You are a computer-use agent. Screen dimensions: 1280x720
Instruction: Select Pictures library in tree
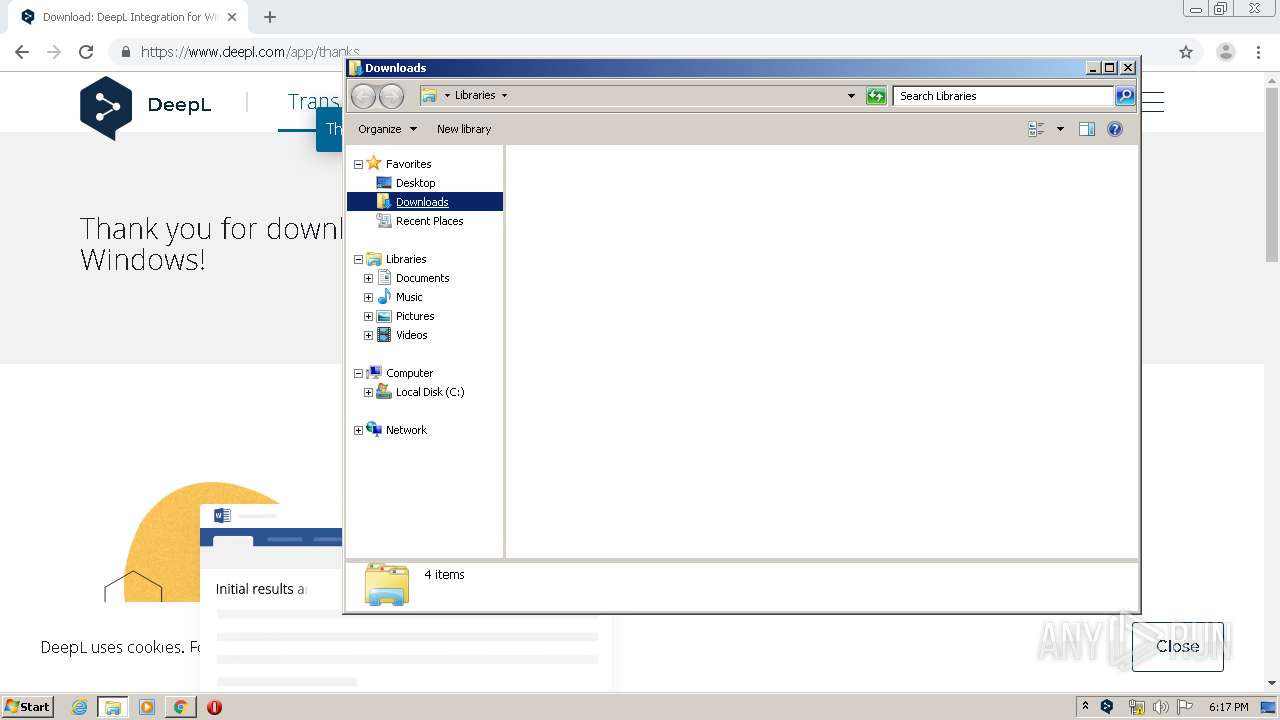(x=415, y=316)
